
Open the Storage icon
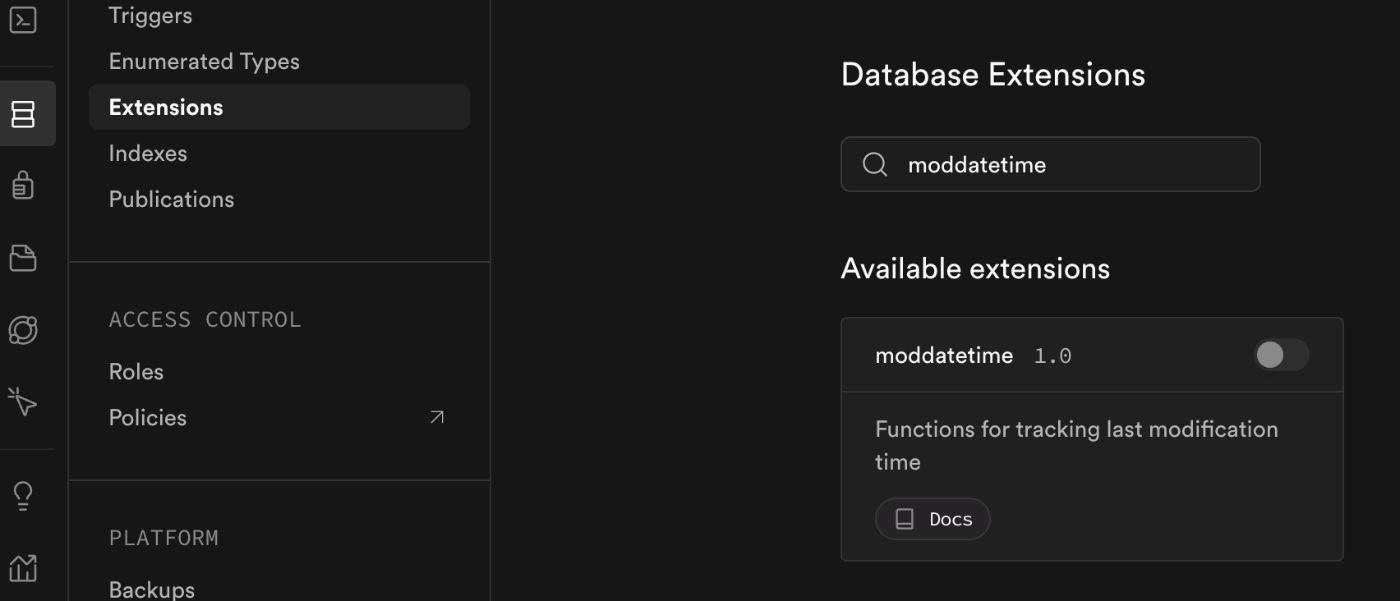(x=22, y=257)
